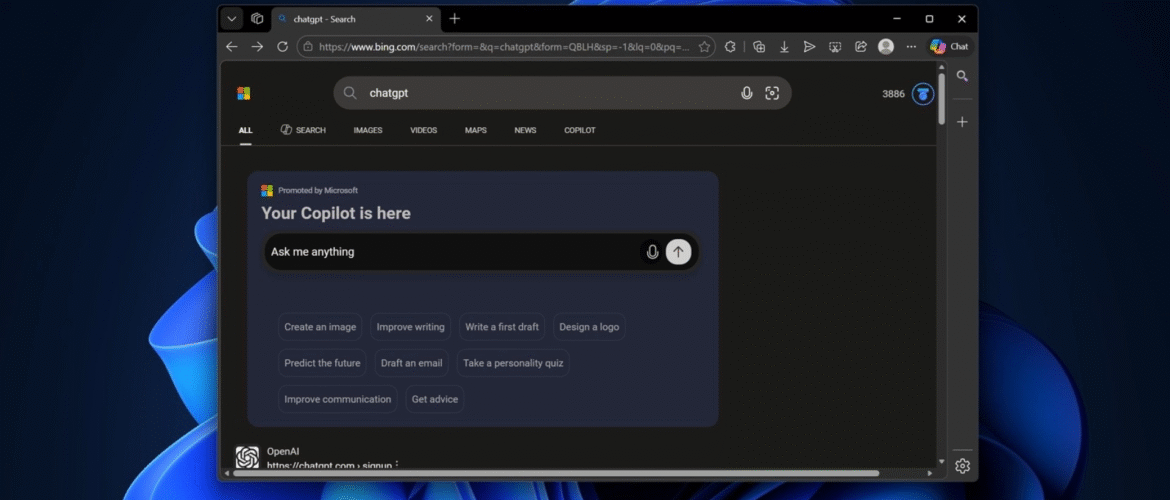
Task: Click the horizontal page scrollbar thumb
Action: coord(557,473)
